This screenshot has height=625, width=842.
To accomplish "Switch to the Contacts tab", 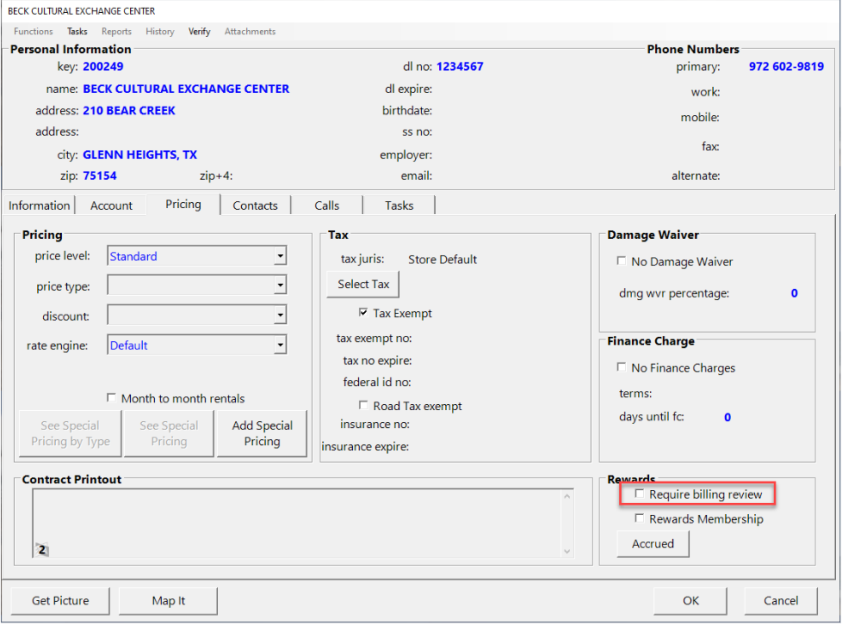I will (x=255, y=205).
